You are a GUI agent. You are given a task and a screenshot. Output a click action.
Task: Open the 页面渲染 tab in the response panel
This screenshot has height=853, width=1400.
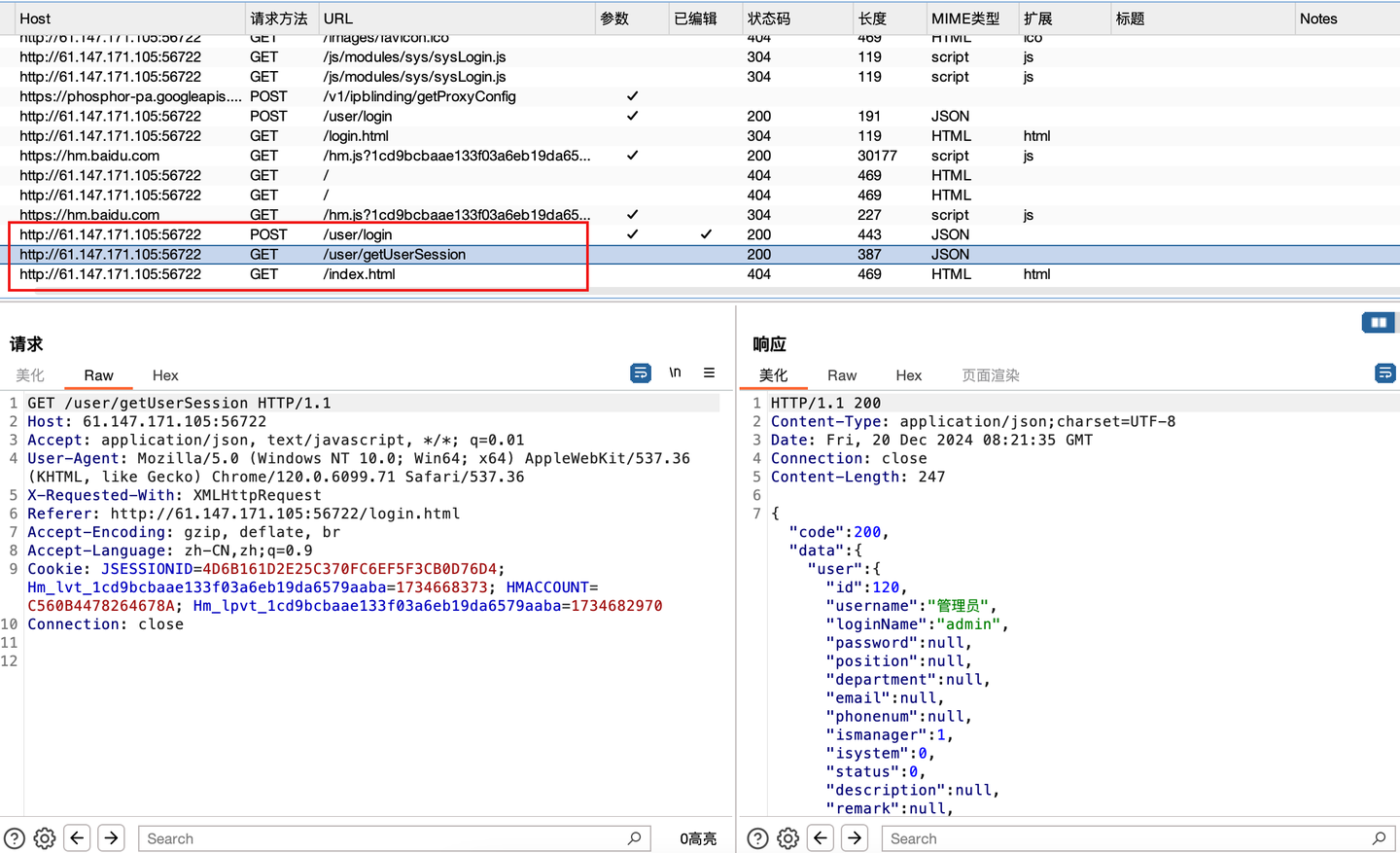coord(990,375)
